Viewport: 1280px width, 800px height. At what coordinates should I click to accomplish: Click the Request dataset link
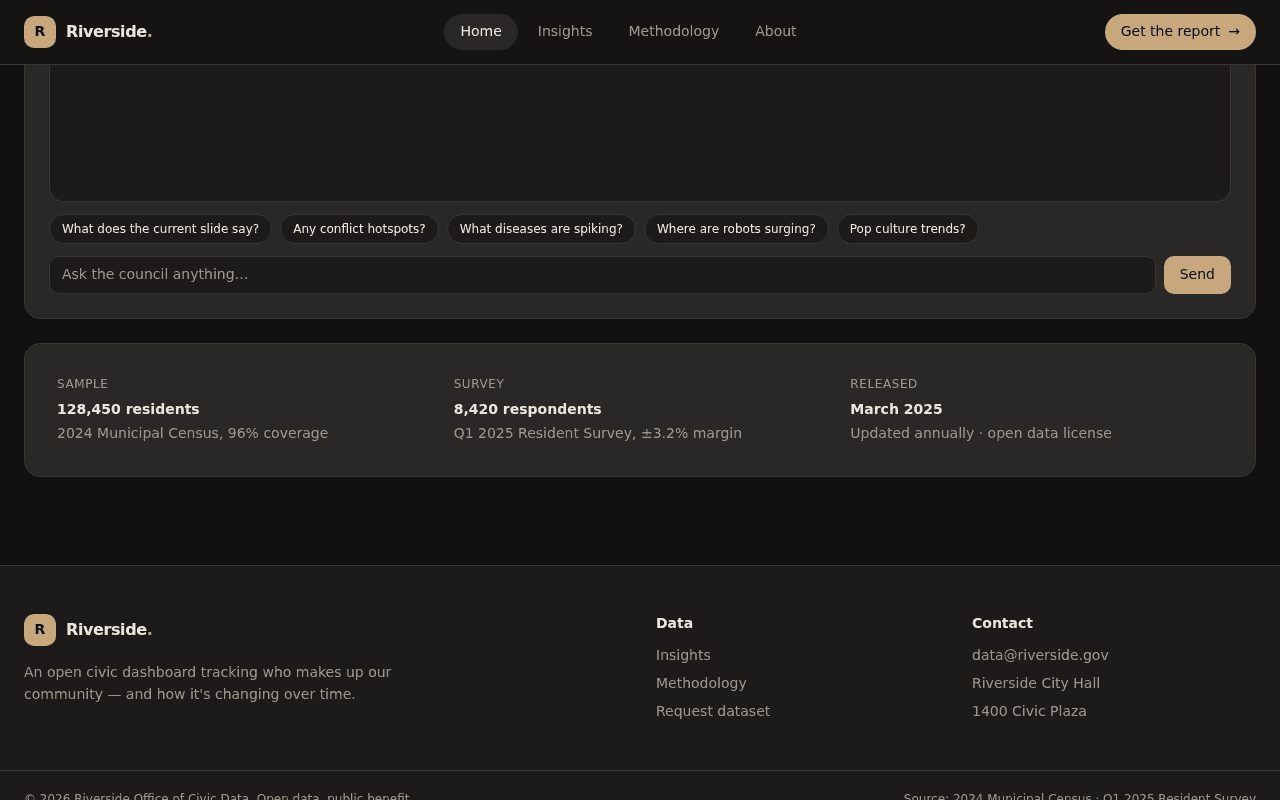[713, 711]
